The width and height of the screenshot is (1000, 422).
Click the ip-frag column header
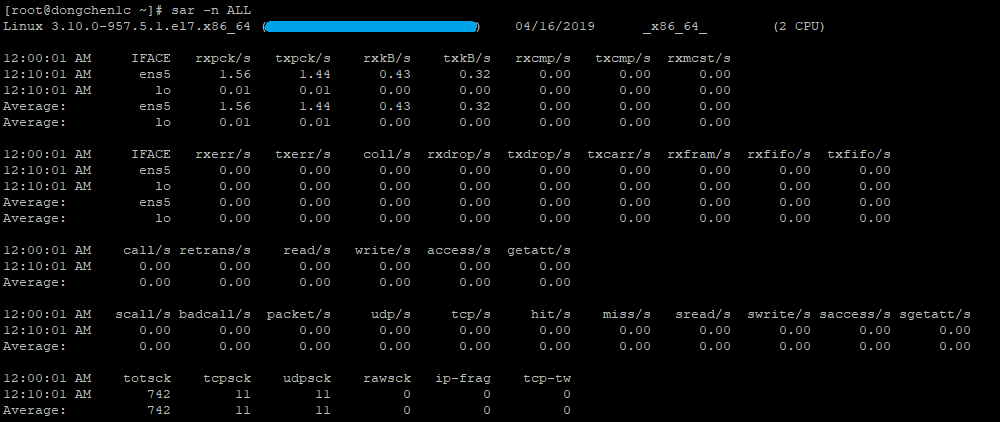[463, 378]
